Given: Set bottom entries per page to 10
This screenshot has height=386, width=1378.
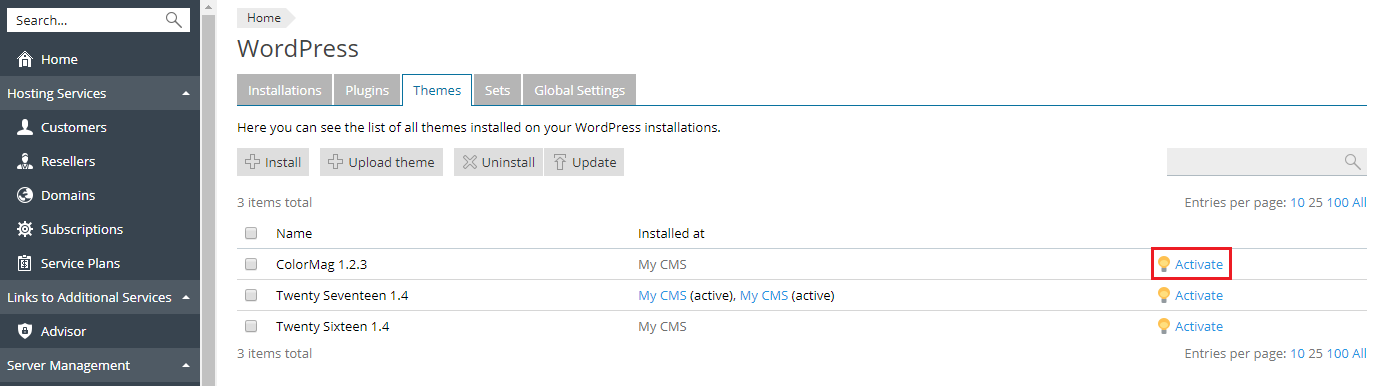Looking at the screenshot, I should coord(1297,353).
